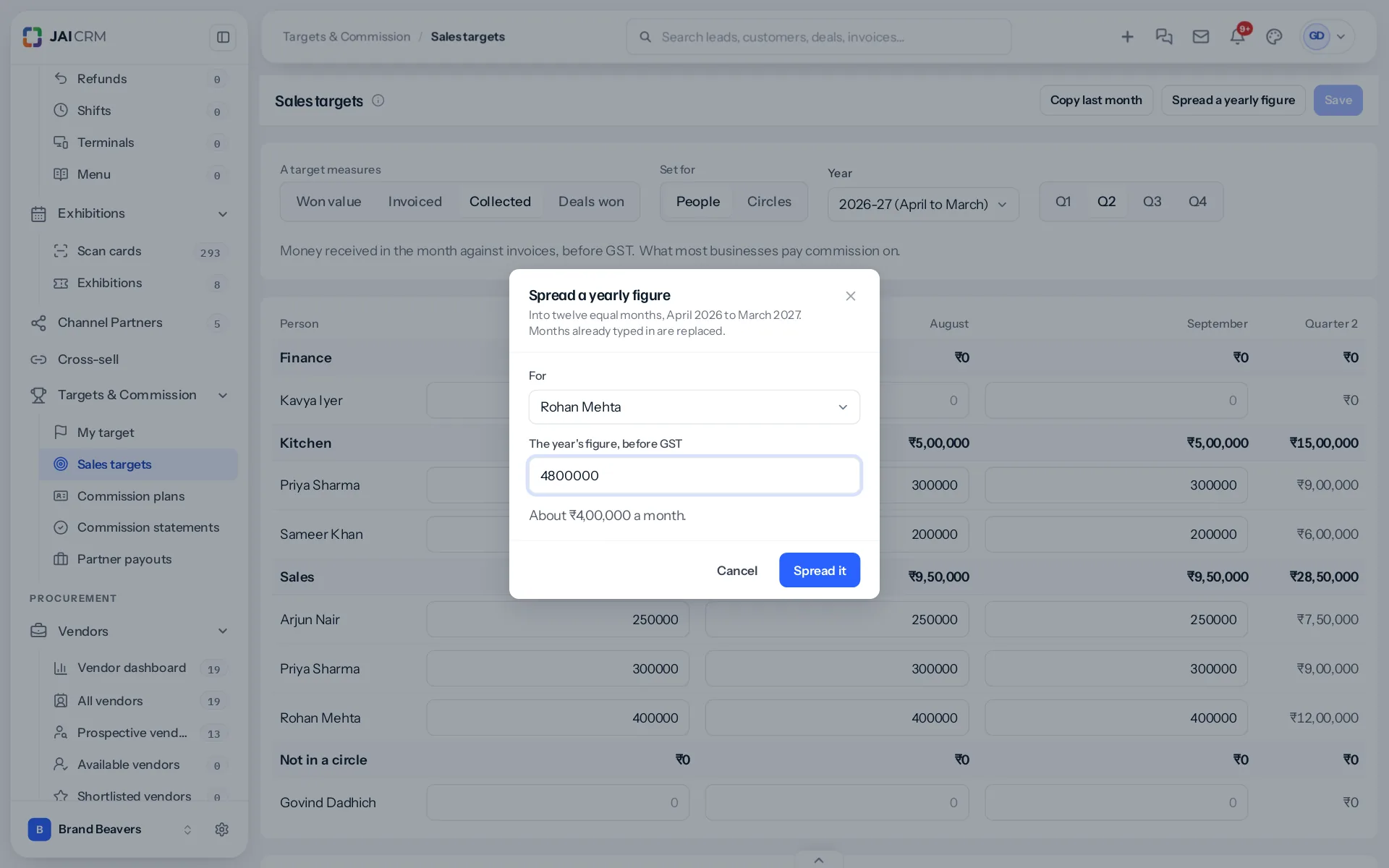Click Copy last month button

pos(1096,101)
